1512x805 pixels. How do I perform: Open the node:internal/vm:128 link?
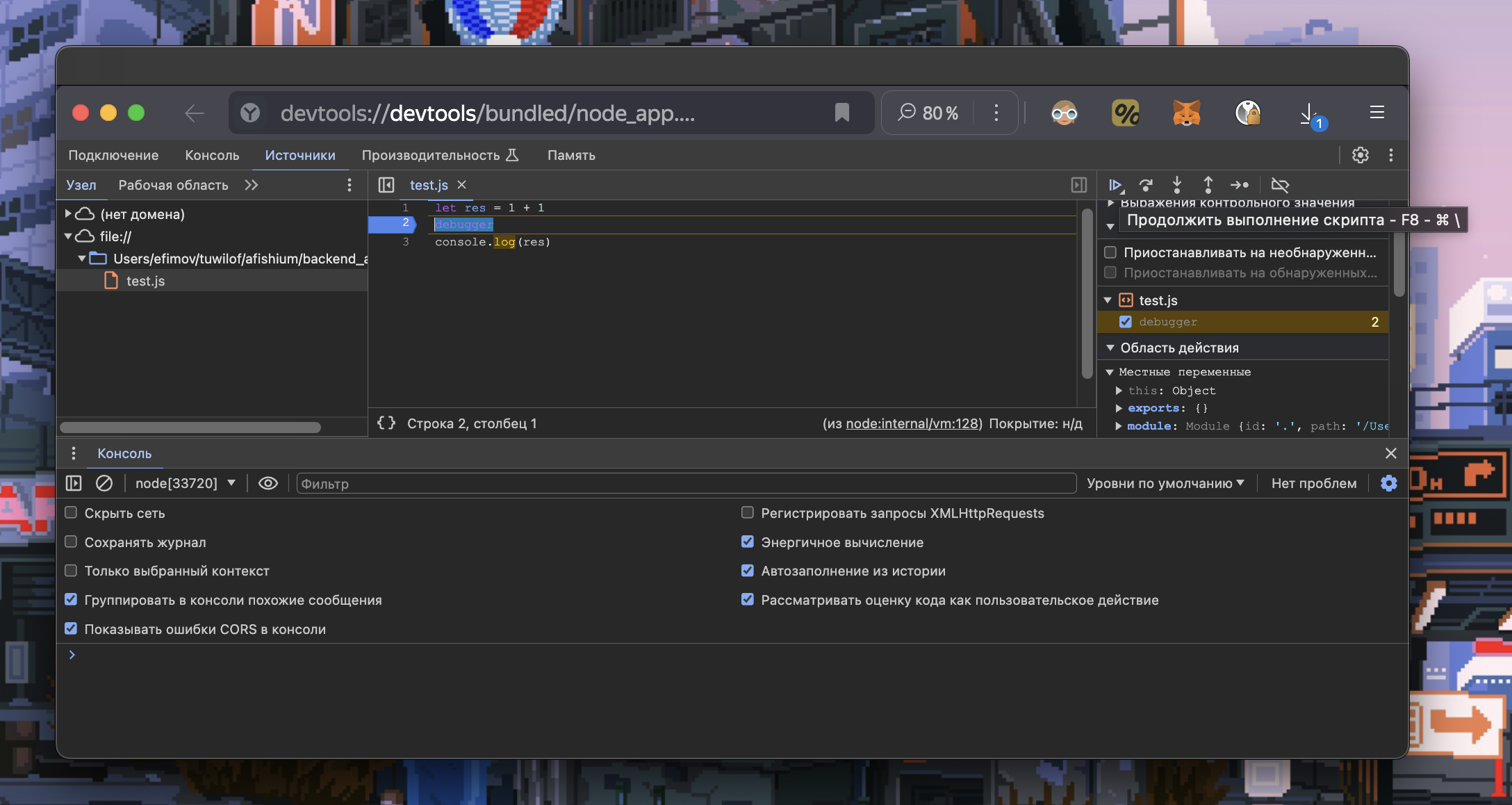912,423
